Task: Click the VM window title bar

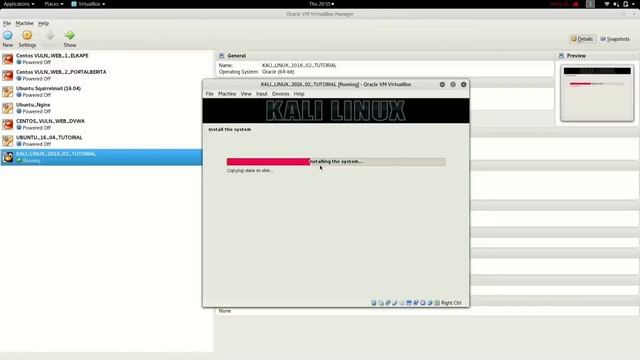Action: tap(336, 84)
